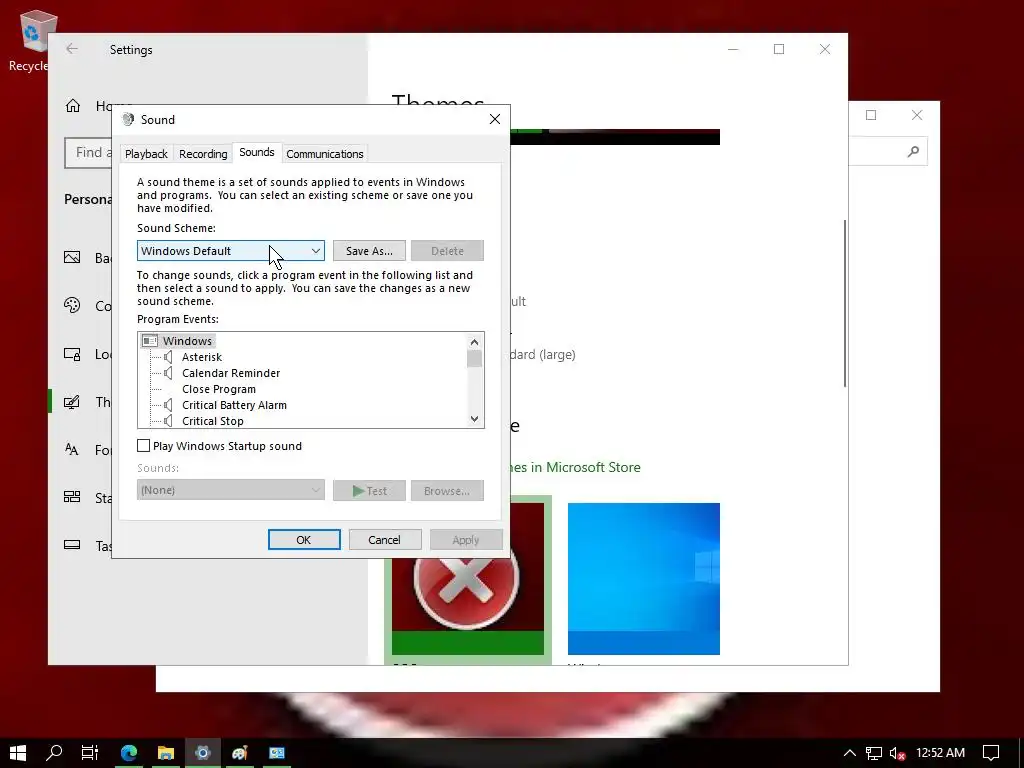
Task: Click the Windows folder icon in Program Events
Action: point(150,341)
